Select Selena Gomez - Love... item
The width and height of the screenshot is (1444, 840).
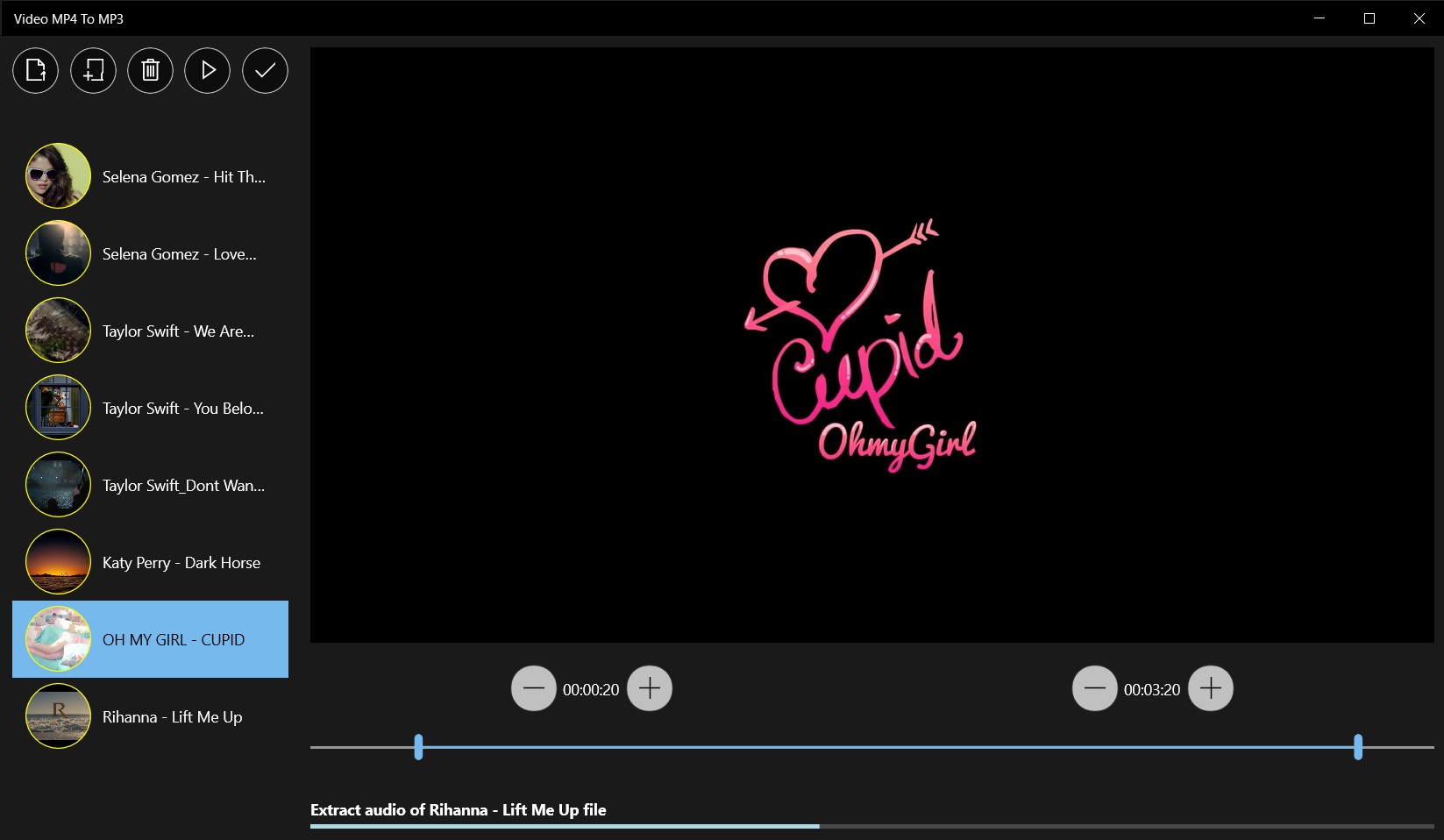(x=150, y=253)
